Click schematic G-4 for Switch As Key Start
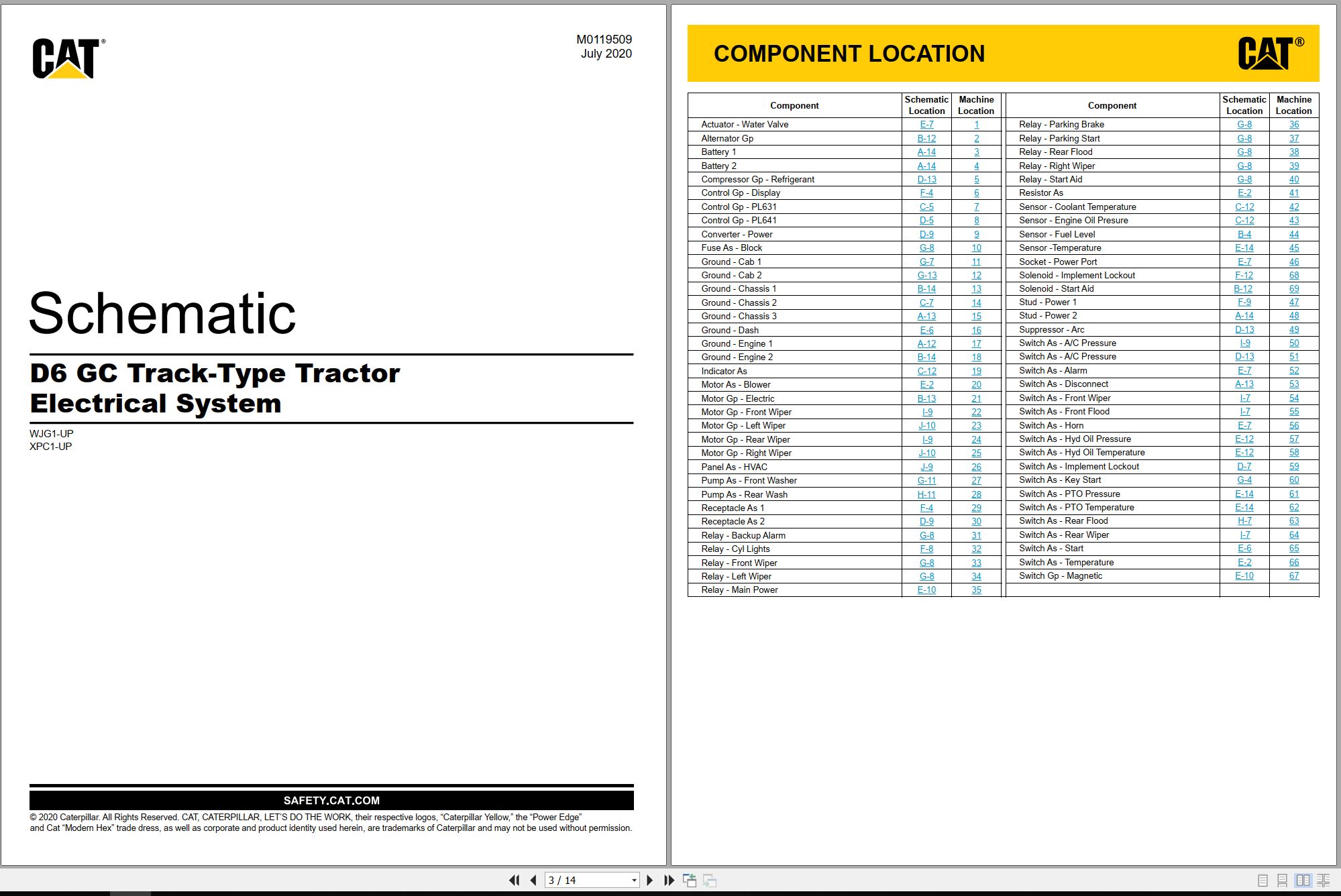 (1244, 480)
